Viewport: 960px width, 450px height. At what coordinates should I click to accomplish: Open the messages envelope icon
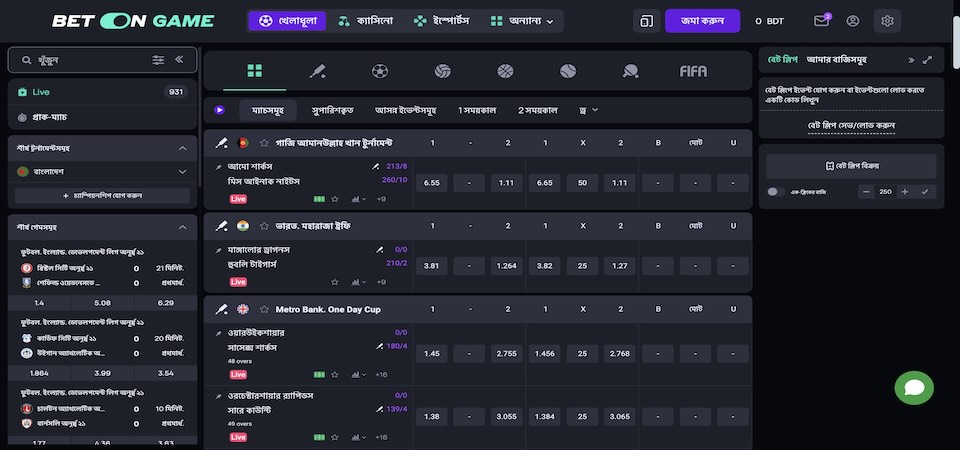click(821, 21)
